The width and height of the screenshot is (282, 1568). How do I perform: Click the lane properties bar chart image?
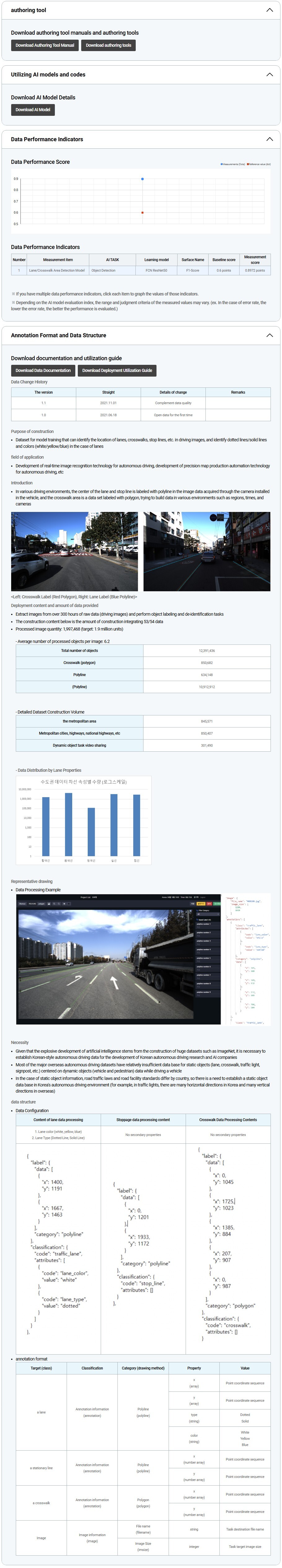[x=83, y=820]
